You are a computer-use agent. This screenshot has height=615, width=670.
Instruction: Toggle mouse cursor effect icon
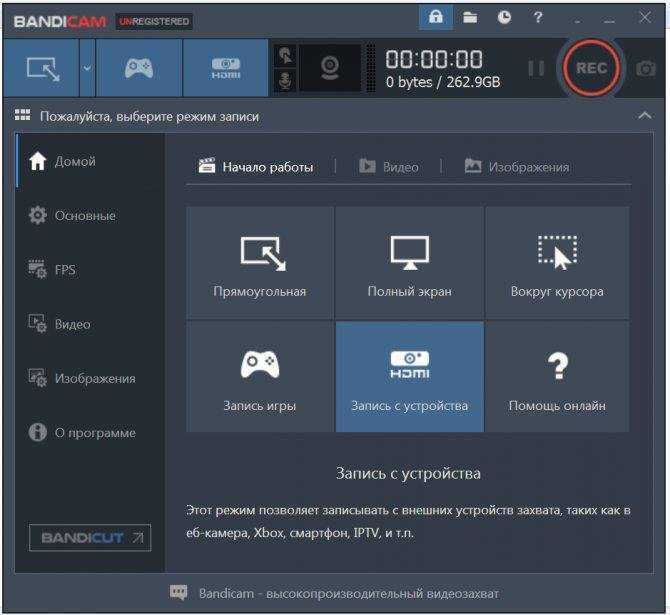(x=285, y=56)
